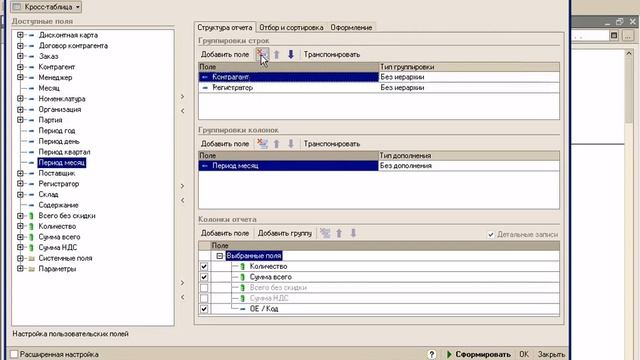Add selected field to column groupings arrow
The width and height of the screenshot is (640, 360).
tap(182, 186)
